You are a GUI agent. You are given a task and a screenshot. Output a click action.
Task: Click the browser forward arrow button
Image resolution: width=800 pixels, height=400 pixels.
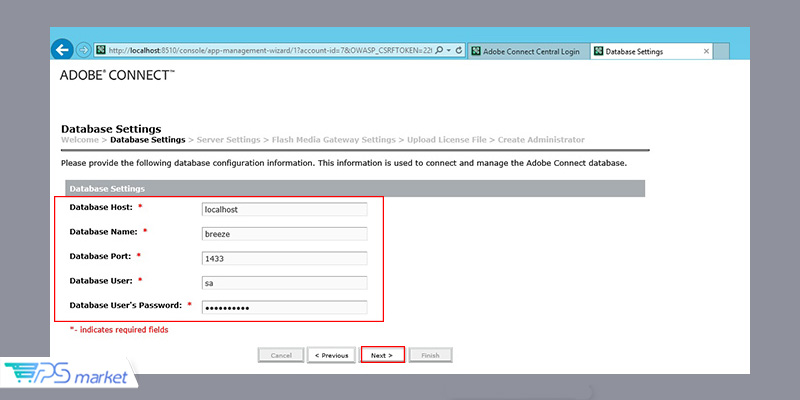[x=84, y=50]
